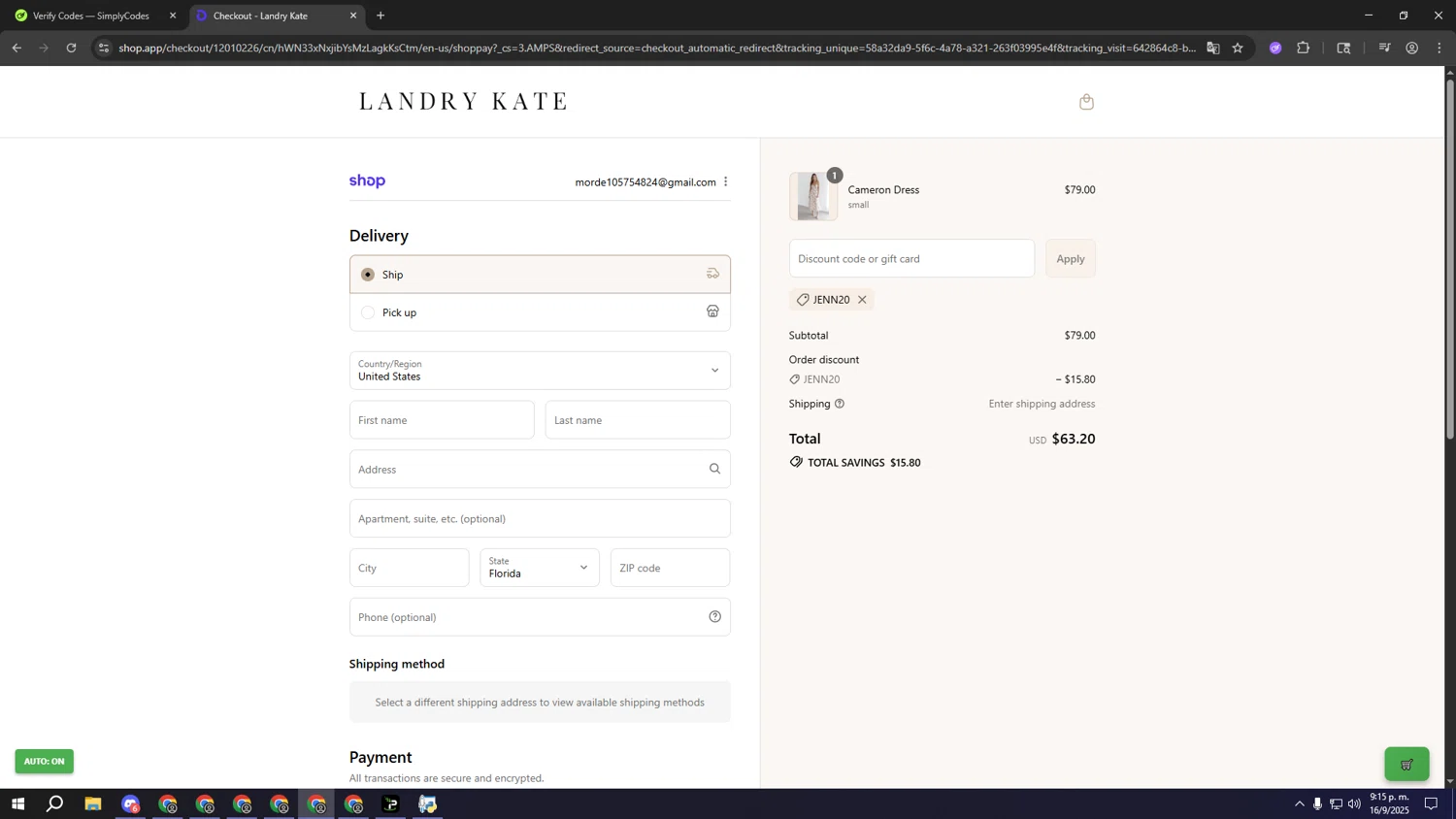Open the State dropdown showing Florida
Viewport: 1456px width, 819px height.
tap(540, 568)
